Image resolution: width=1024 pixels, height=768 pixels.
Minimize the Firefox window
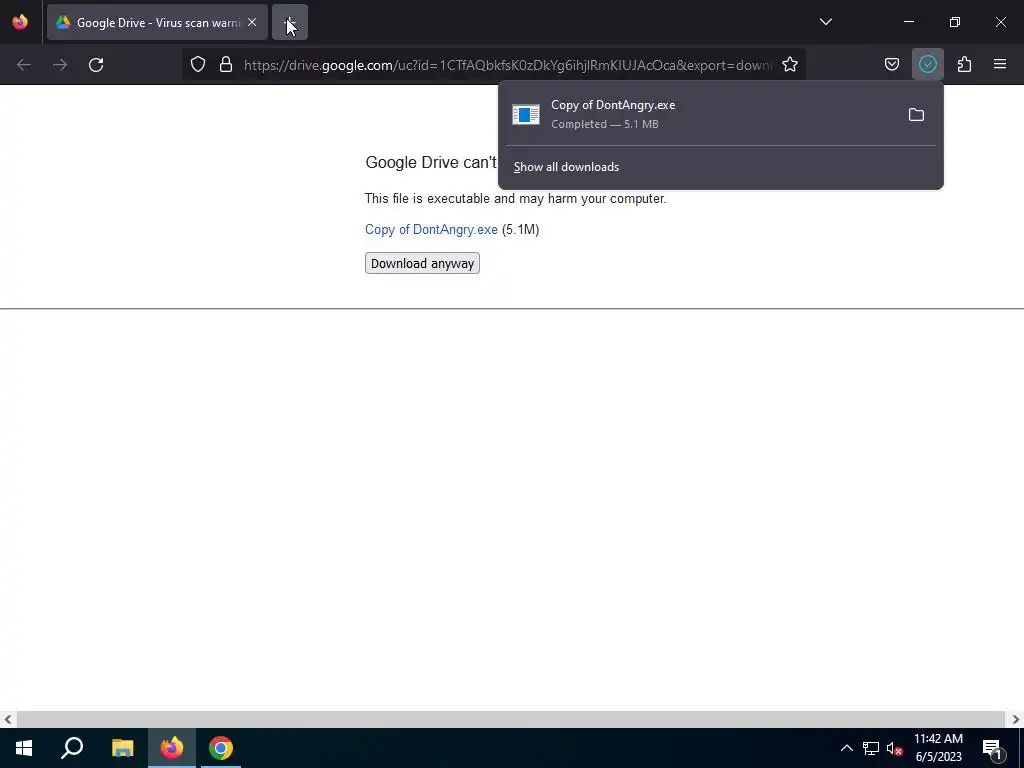tap(908, 22)
